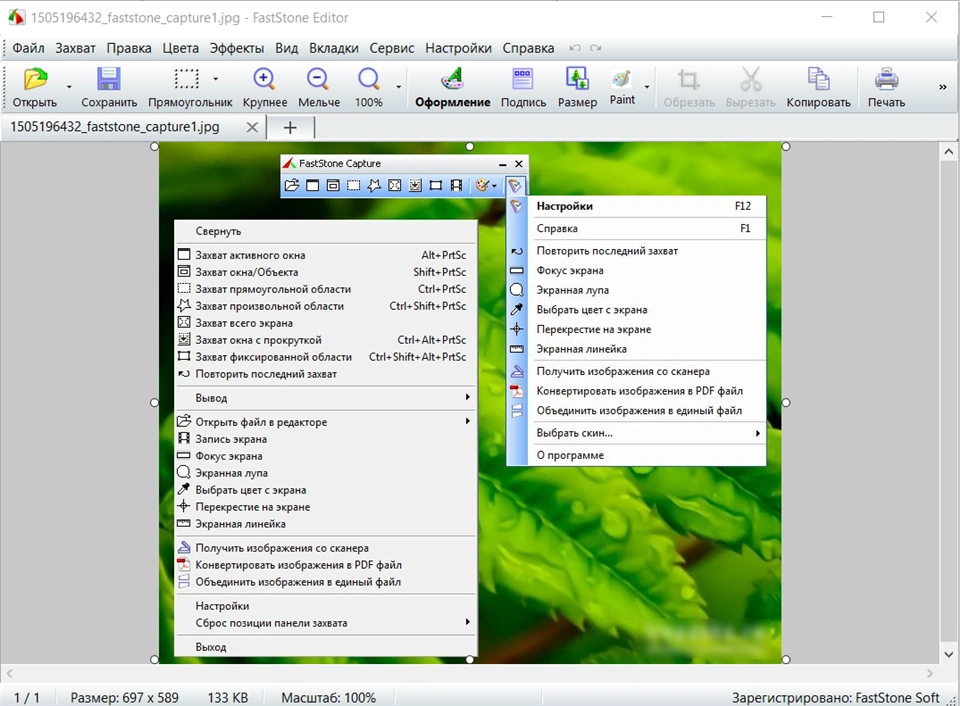Viewport: 960px width, 706px height.
Task: Click the 133 KB file size in status bar
Action: (228, 697)
